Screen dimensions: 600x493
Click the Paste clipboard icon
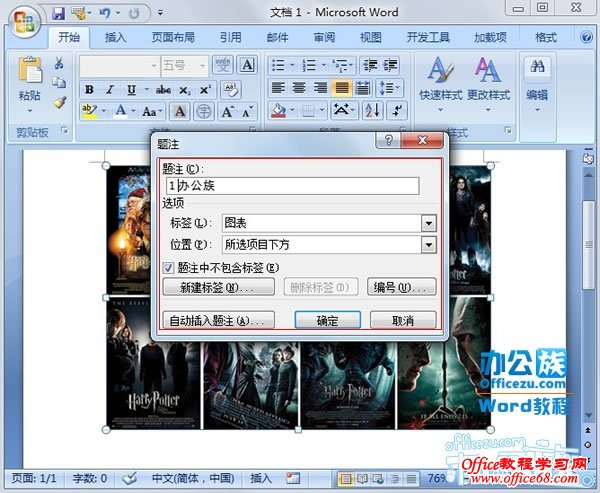(x=30, y=69)
